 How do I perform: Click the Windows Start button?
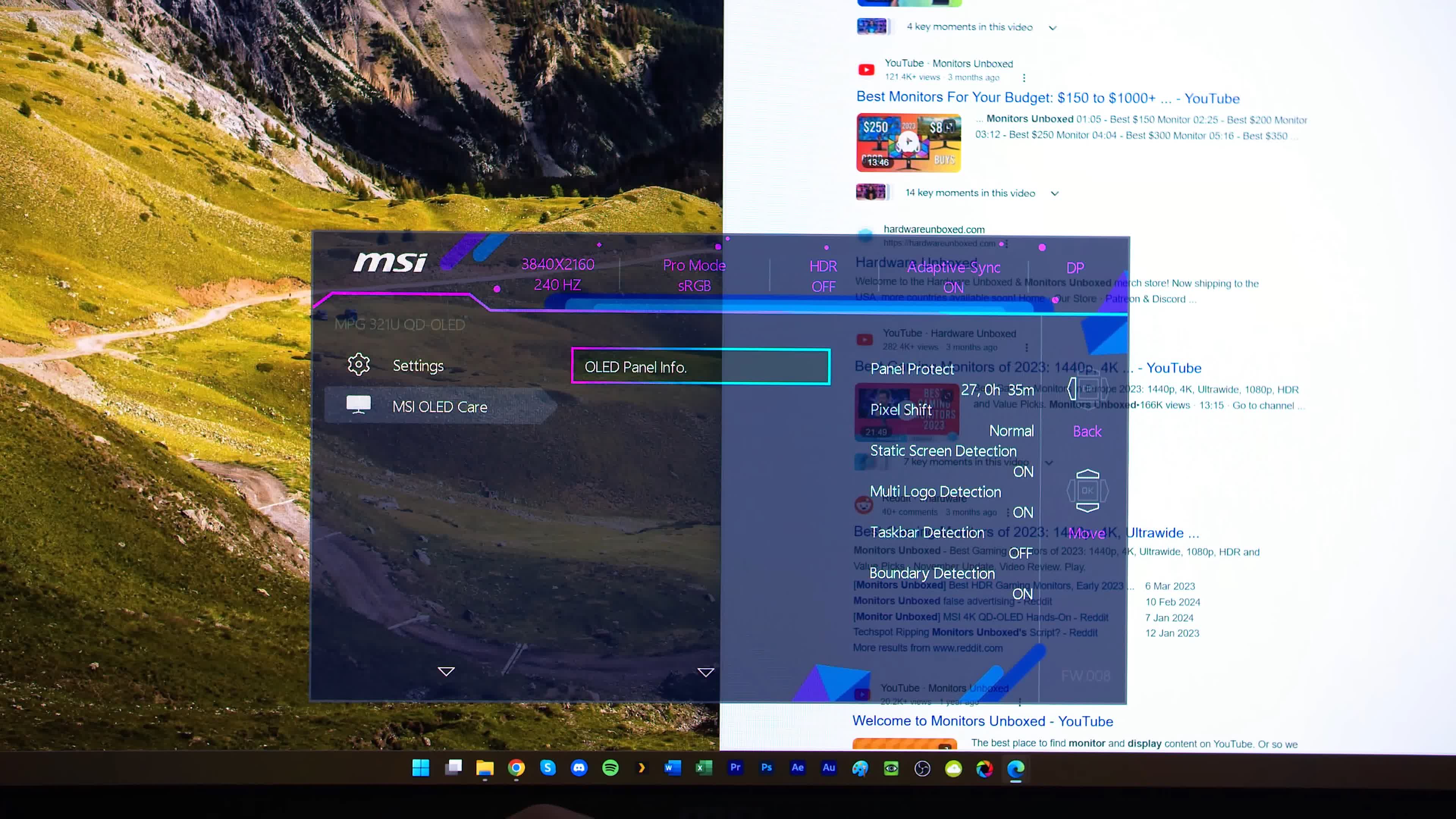click(x=420, y=768)
